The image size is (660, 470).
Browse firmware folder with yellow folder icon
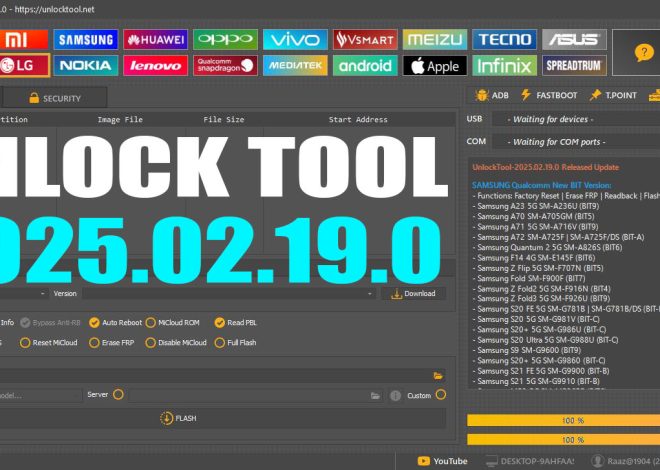point(438,376)
